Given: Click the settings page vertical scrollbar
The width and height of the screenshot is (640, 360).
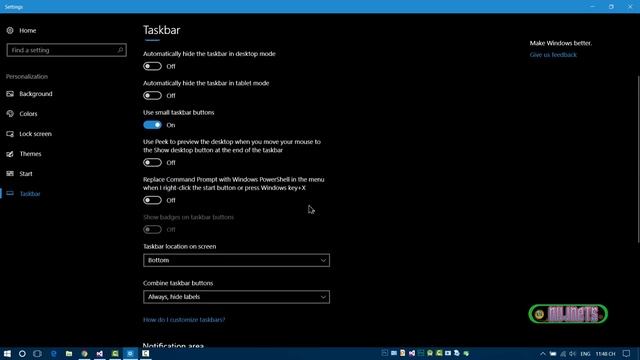Looking at the screenshot, I should (x=638, y=159).
